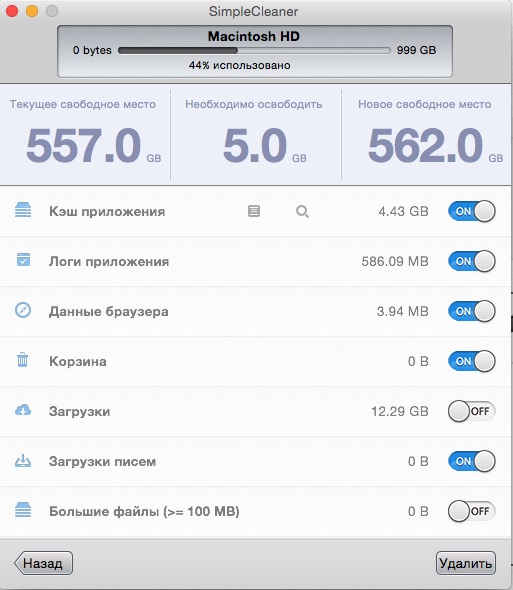Enable the Загрузки switch
This screenshot has height=590, width=513.
pyautogui.click(x=472, y=411)
